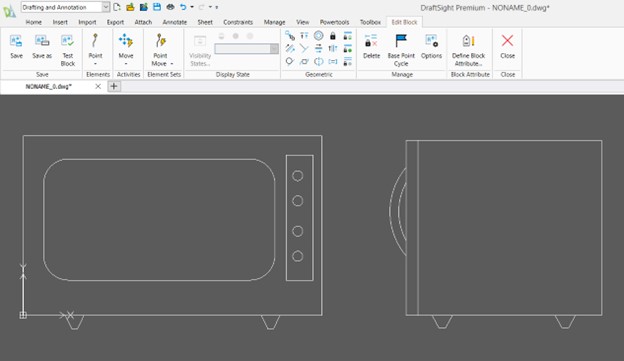Switch to the Insert tab
624x361 pixels.
[x=60, y=22]
